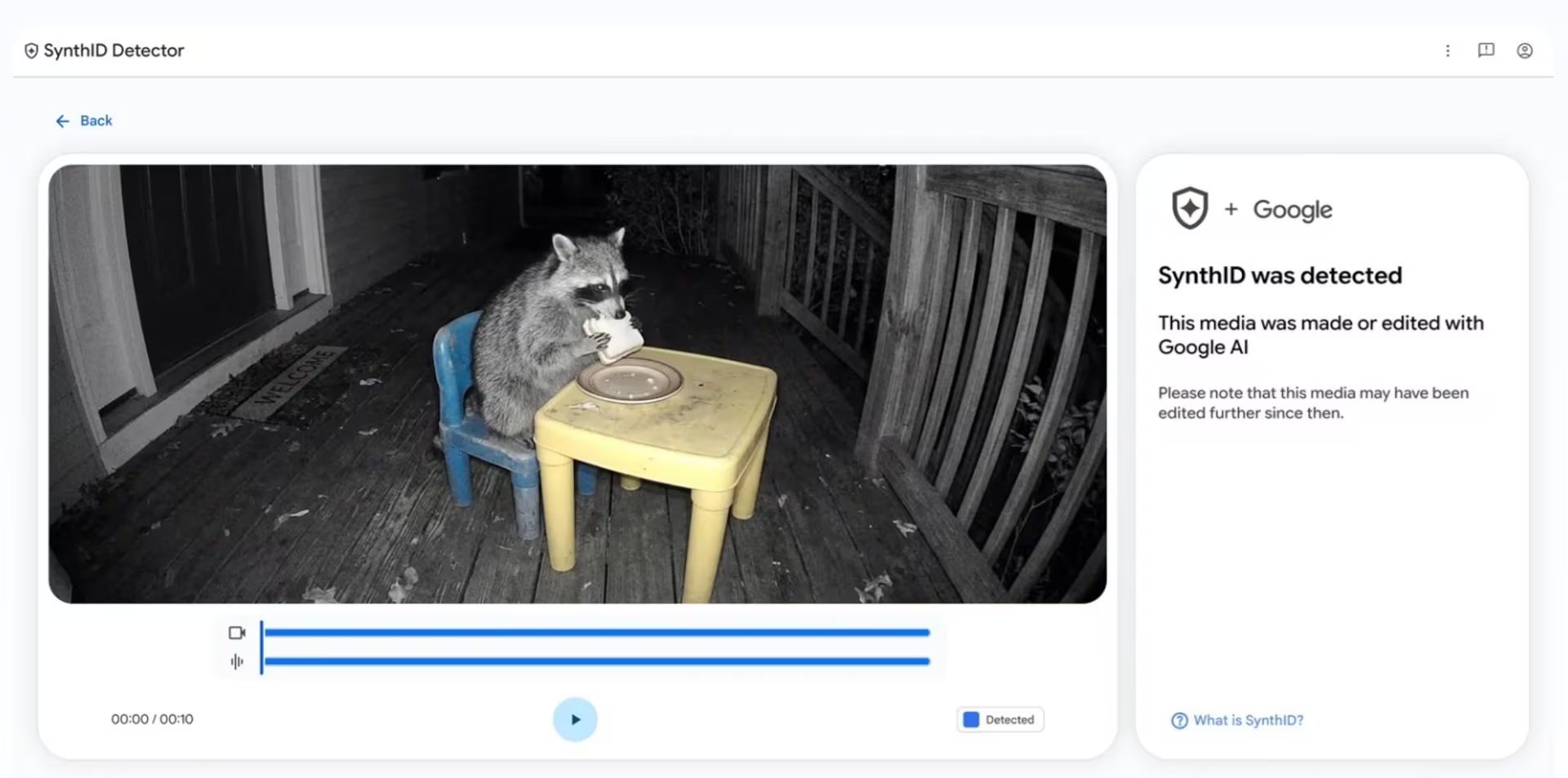Open the What is SynthID? link

click(1237, 720)
